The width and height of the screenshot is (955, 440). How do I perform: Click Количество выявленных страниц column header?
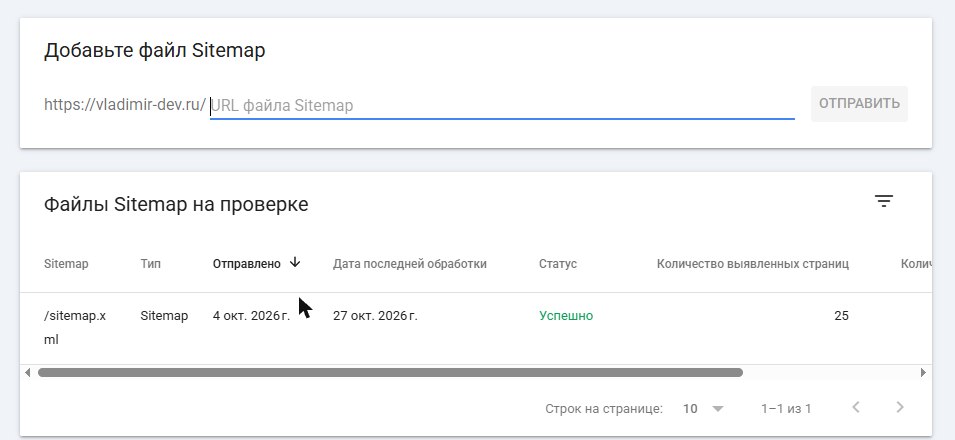click(753, 264)
